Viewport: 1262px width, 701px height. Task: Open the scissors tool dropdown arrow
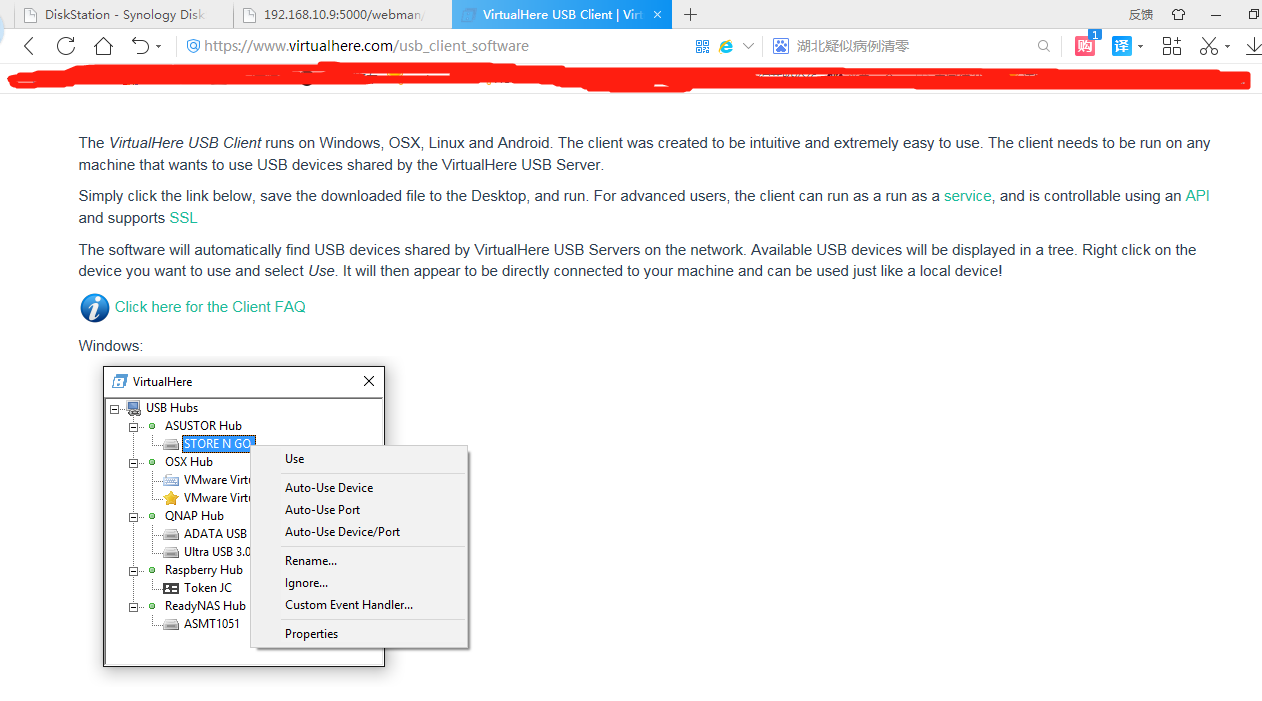tap(1227, 47)
